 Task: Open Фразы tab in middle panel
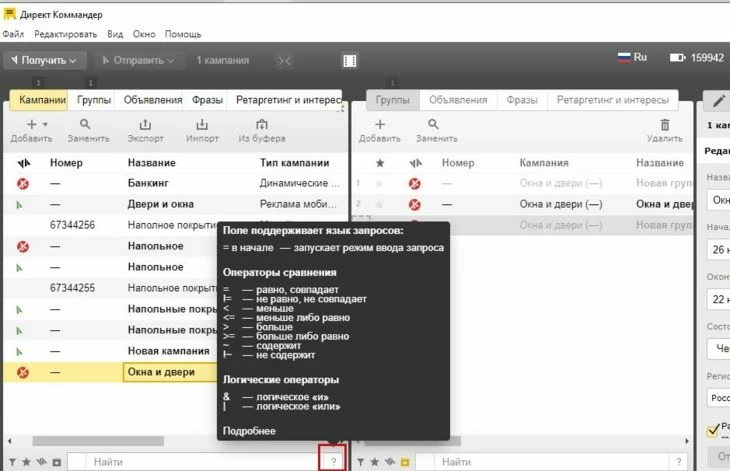point(522,100)
